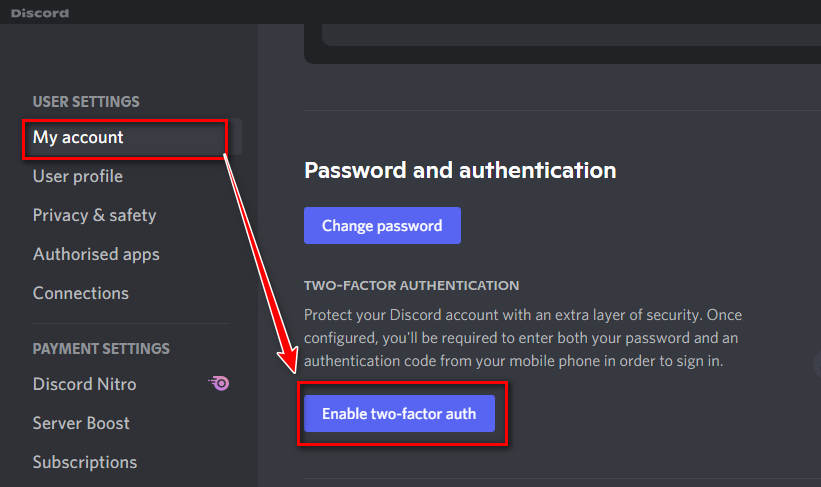Click the PAYMENT SETTINGS section header
The image size is (821, 487).
(x=101, y=349)
